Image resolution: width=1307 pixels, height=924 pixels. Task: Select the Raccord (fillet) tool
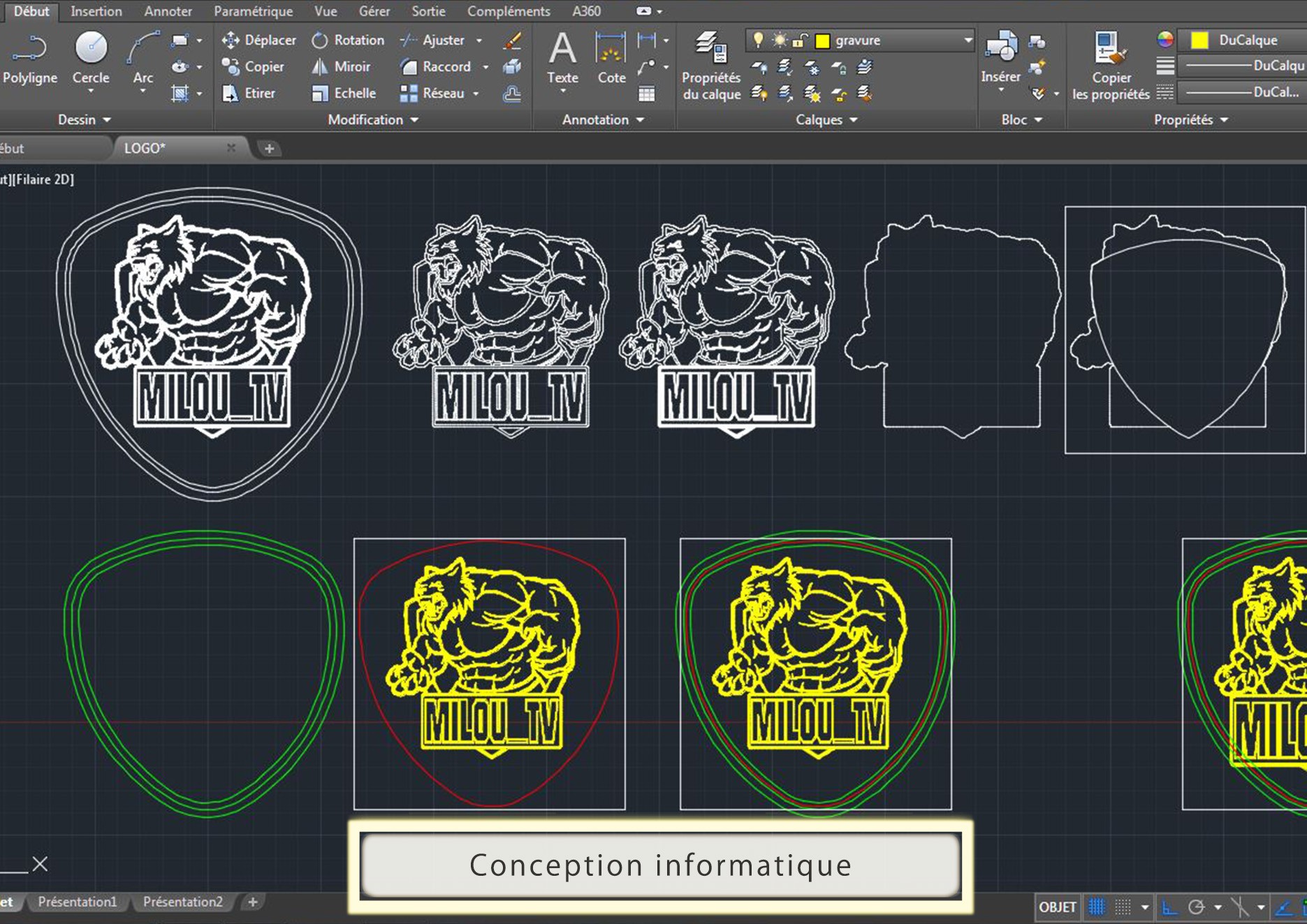436,66
